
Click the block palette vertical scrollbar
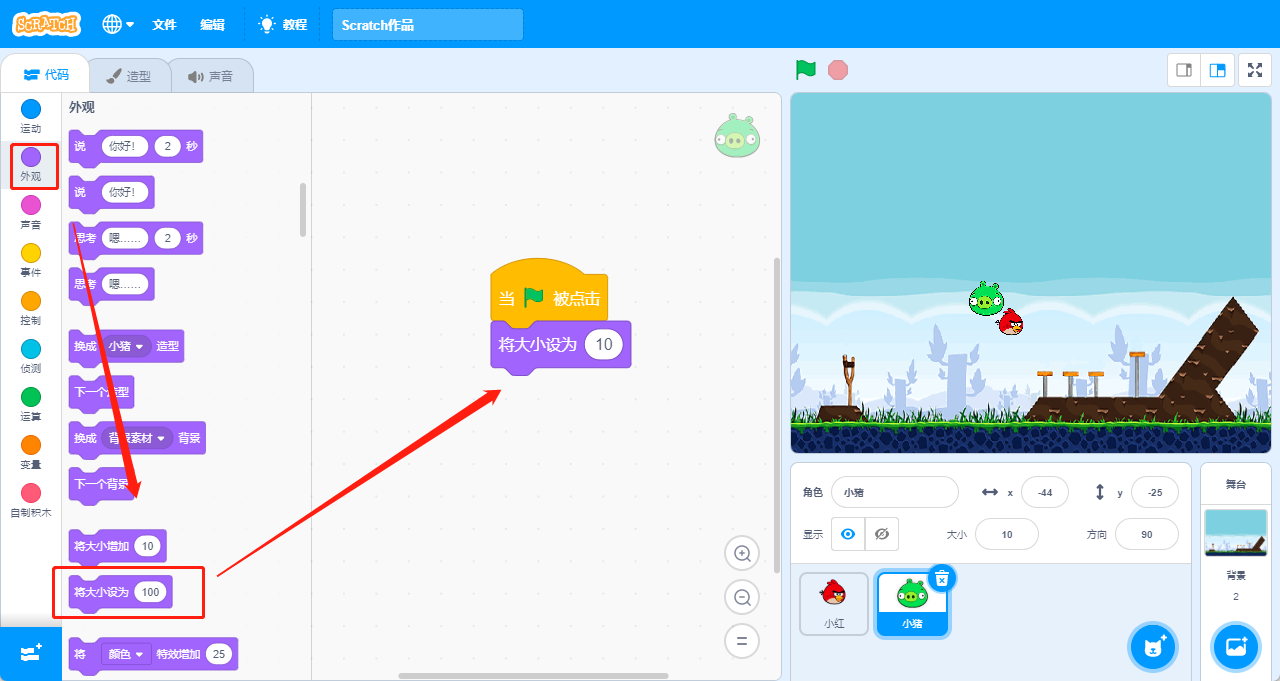pos(303,209)
